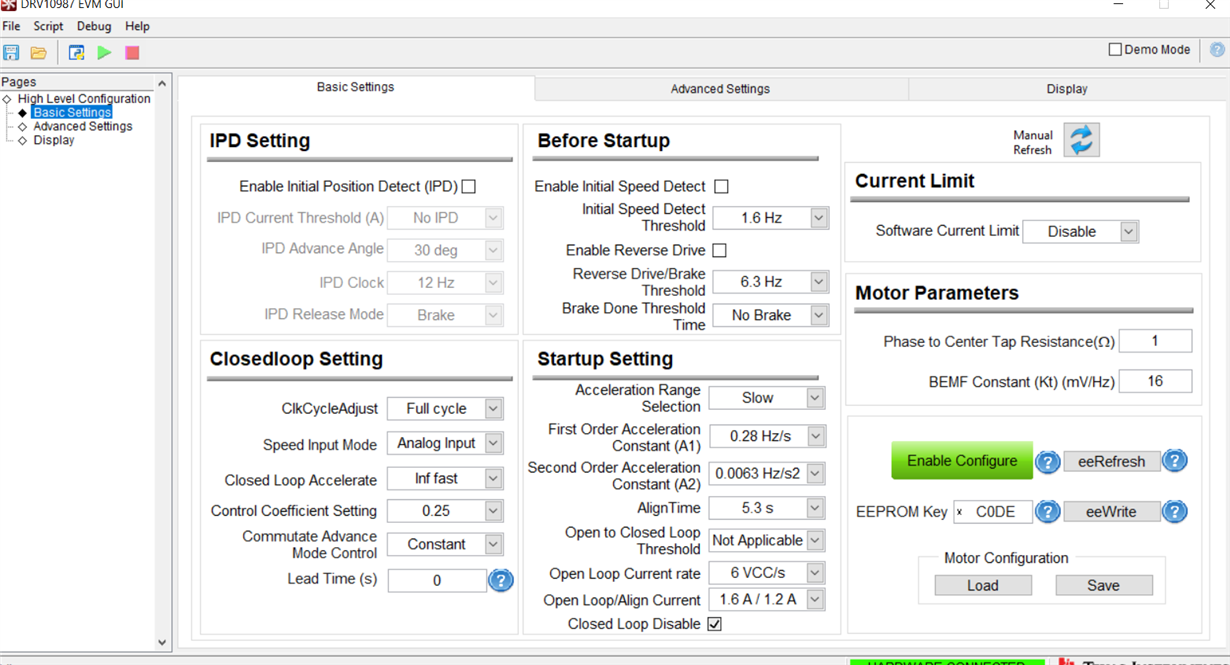Click the eeRefresh button
The height and width of the screenshot is (665, 1230).
click(x=1111, y=461)
